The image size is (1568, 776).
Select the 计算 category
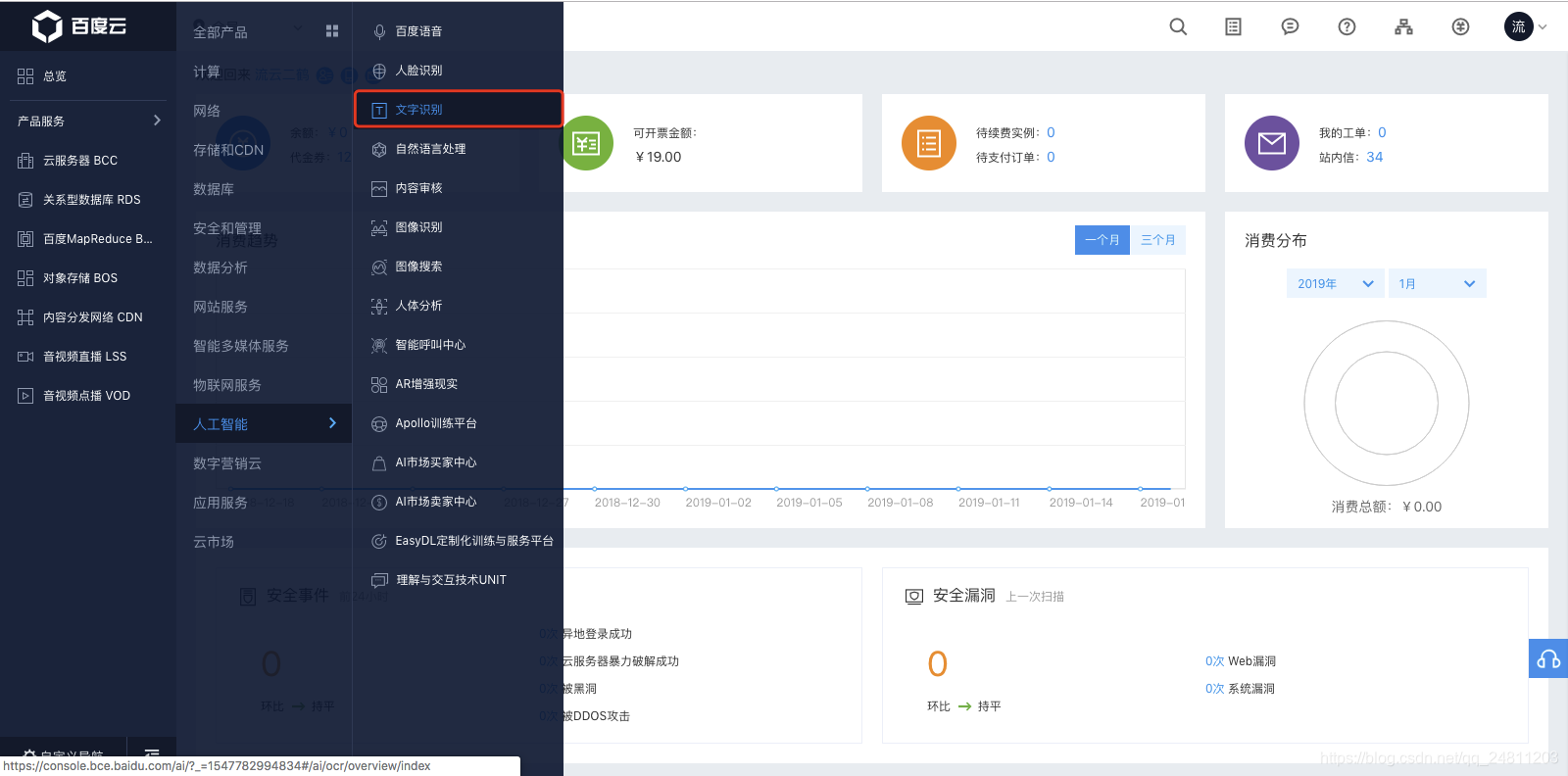pyautogui.click(x=264, y=72)
